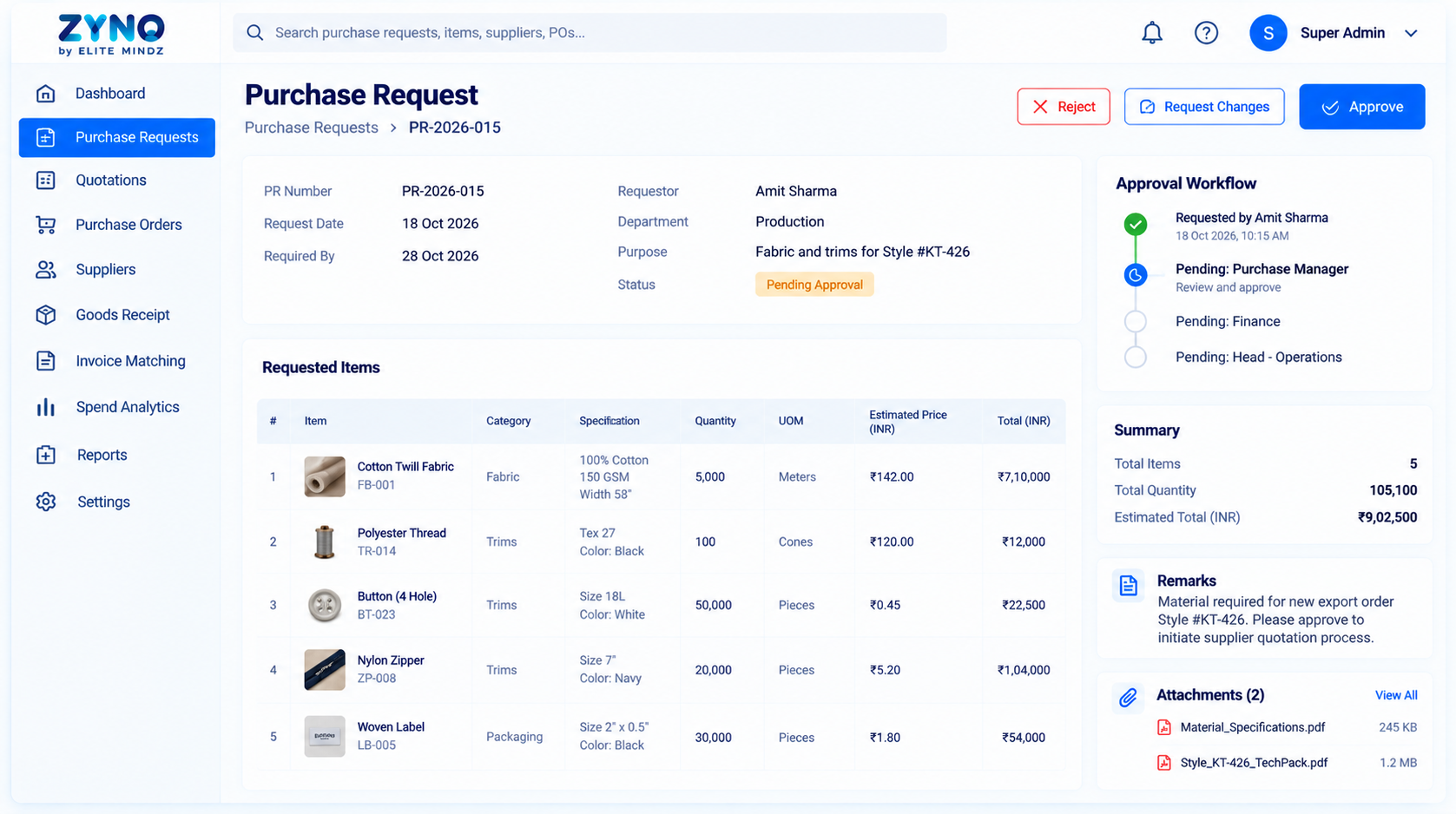The width and height of the screenshot is (1456, 814).
Task: Click the Nylon Zipper thumbnail
Action: click(x=325, y=670)
